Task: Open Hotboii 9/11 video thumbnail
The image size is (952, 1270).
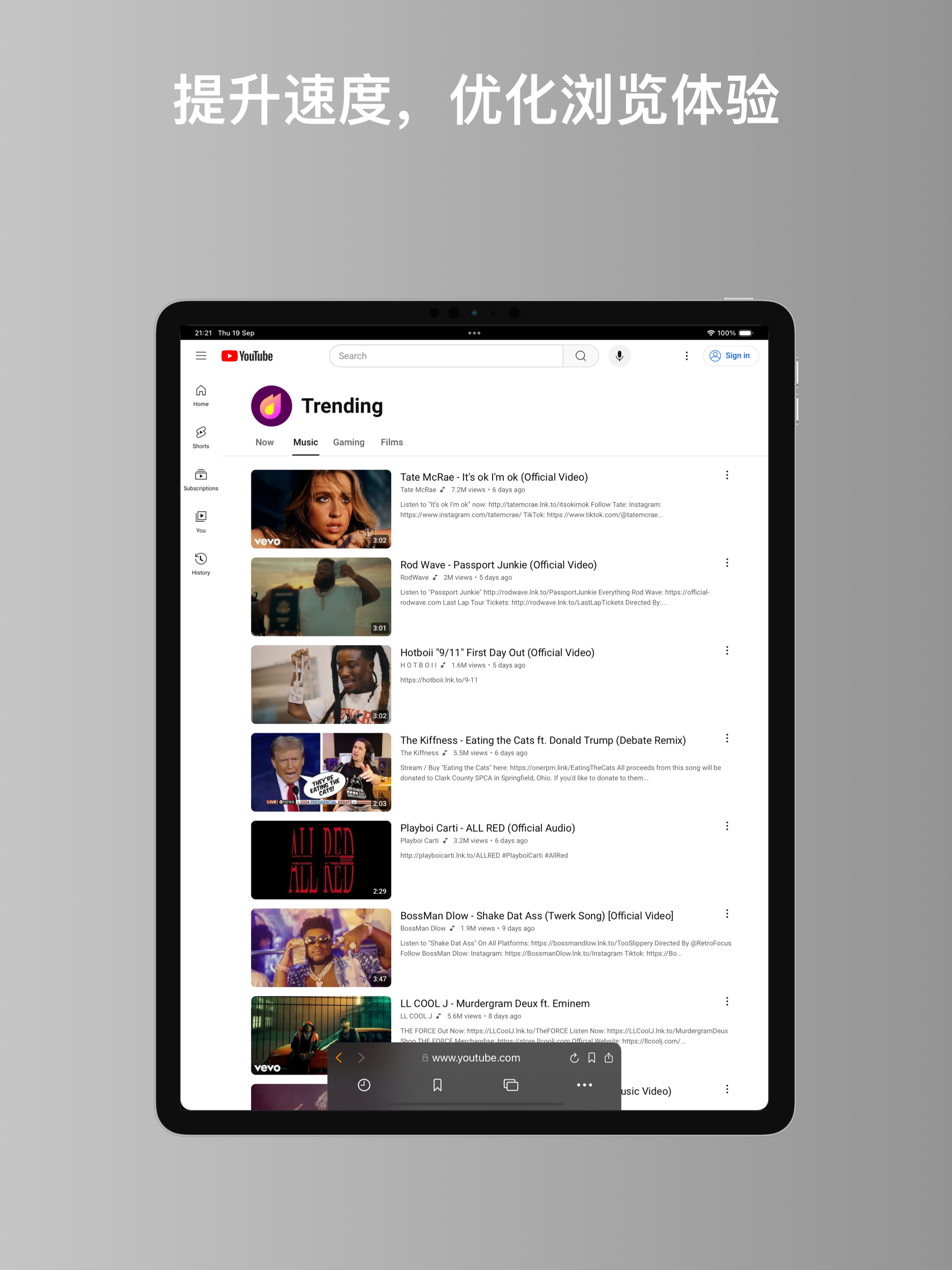Action: click(x=321, y=684)
